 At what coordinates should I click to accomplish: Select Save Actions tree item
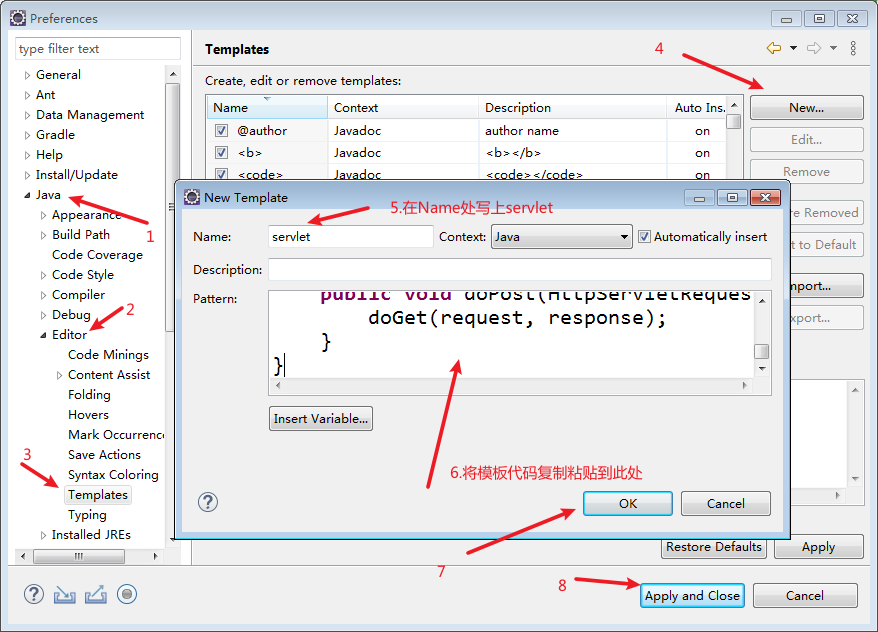pyautogui.click(x=104, y=455)
